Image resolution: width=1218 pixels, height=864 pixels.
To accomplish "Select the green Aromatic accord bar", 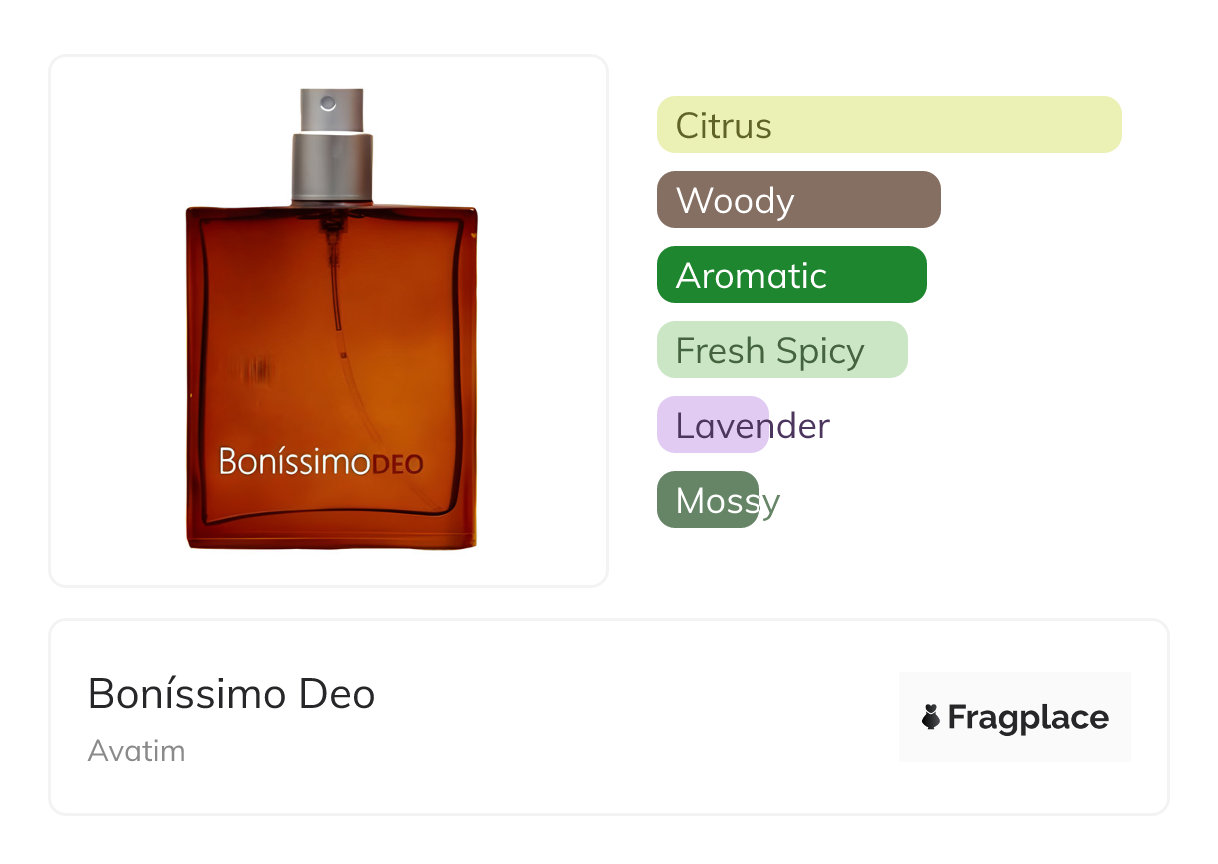I will tap(791, 275).
